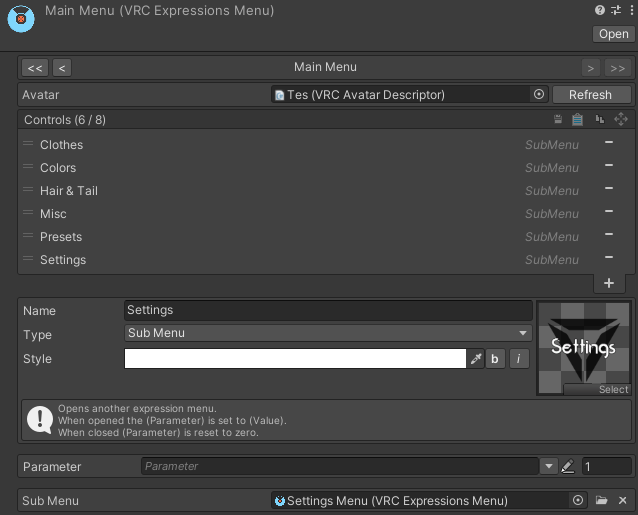638x515 pixels.
Task: Remove the Settings control with minus
Action: [609, 257]
